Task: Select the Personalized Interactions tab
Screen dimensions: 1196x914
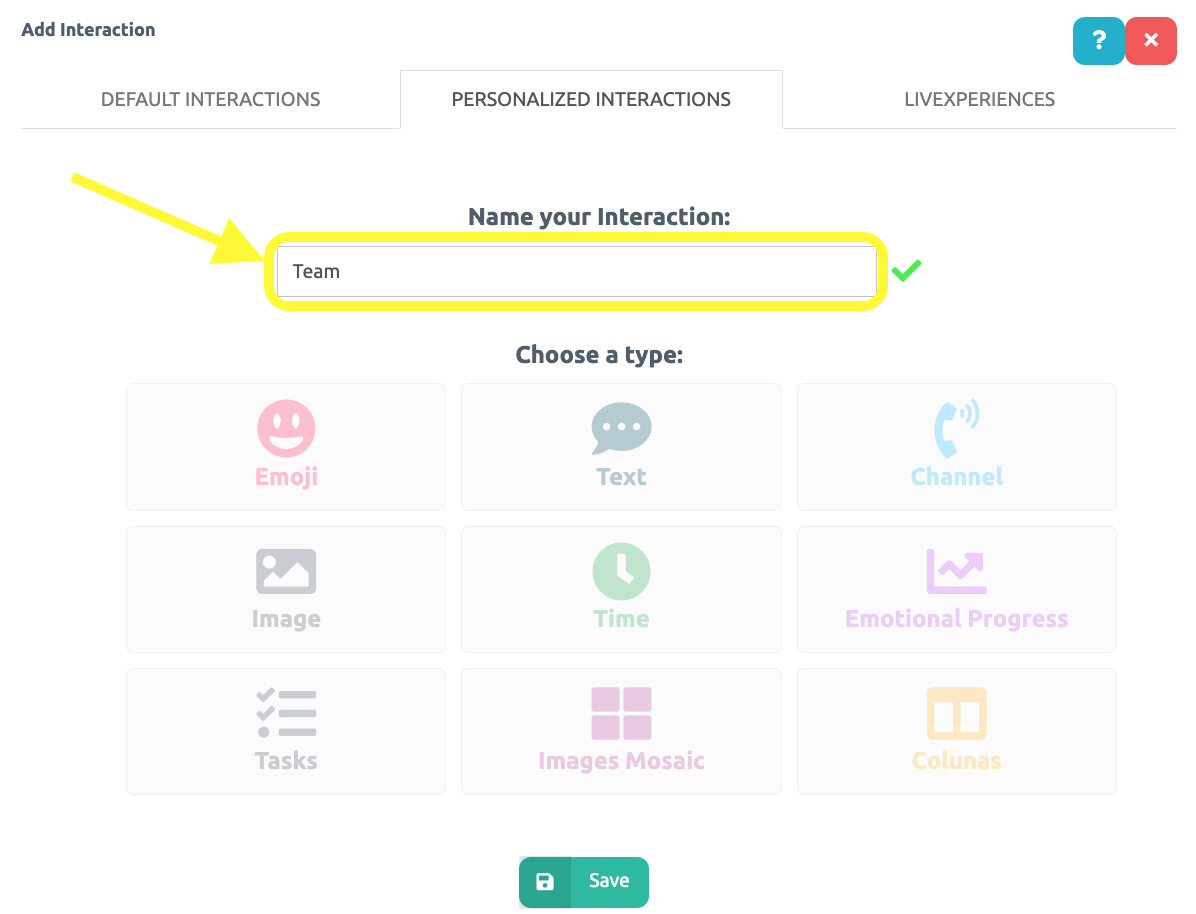Action: coord(591,99)
